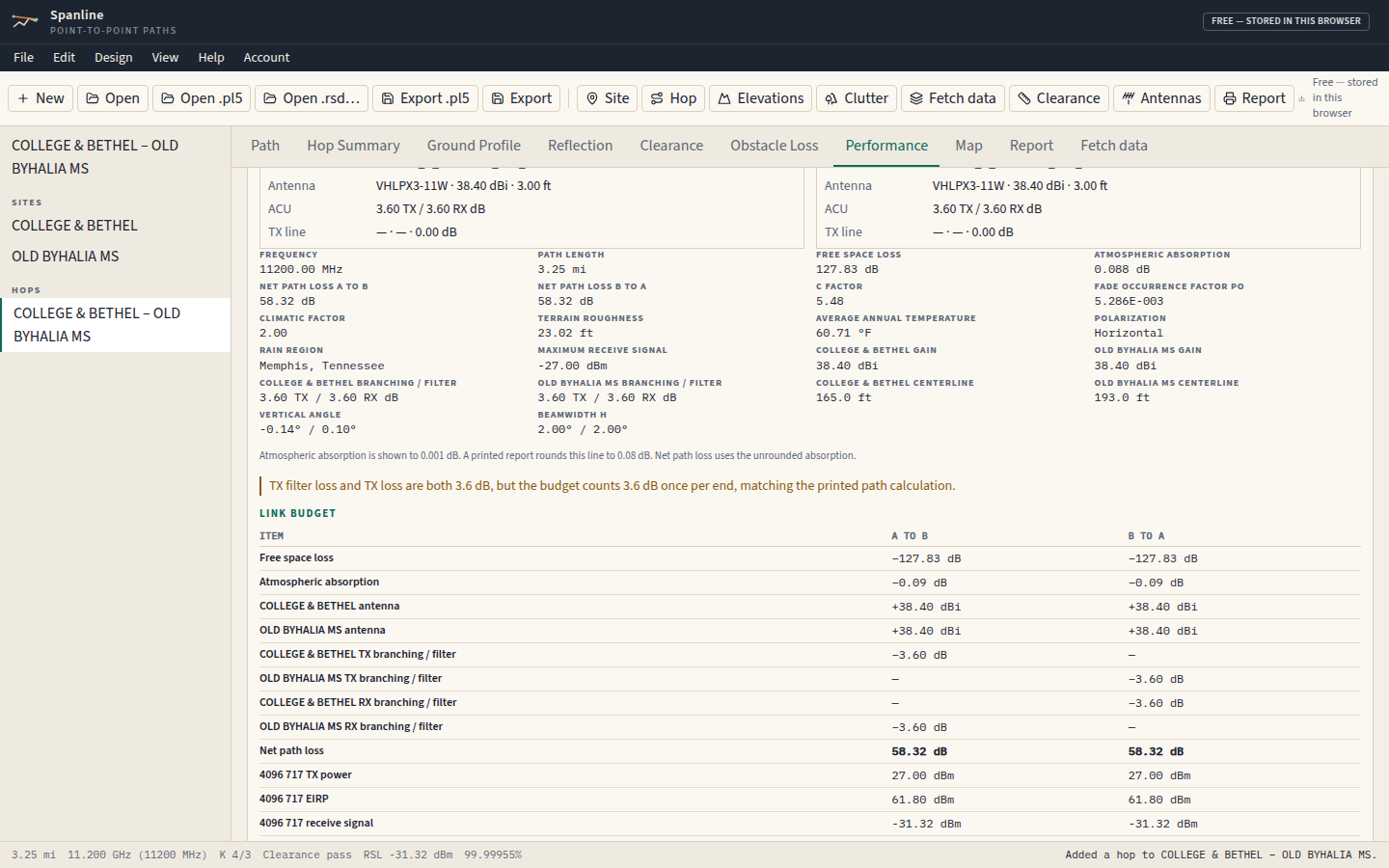Click the New button in the toolbar

pos(41,98)
